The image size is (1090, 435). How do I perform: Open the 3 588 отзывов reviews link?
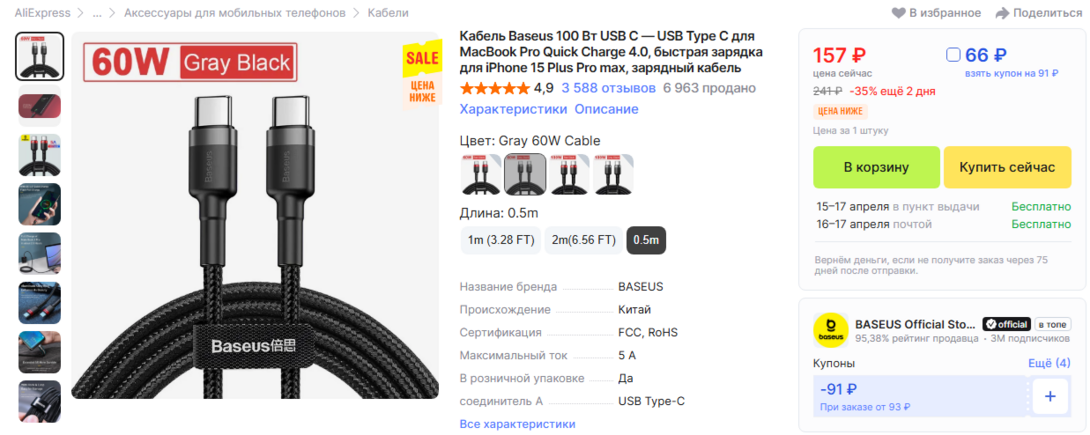[608, 88]
